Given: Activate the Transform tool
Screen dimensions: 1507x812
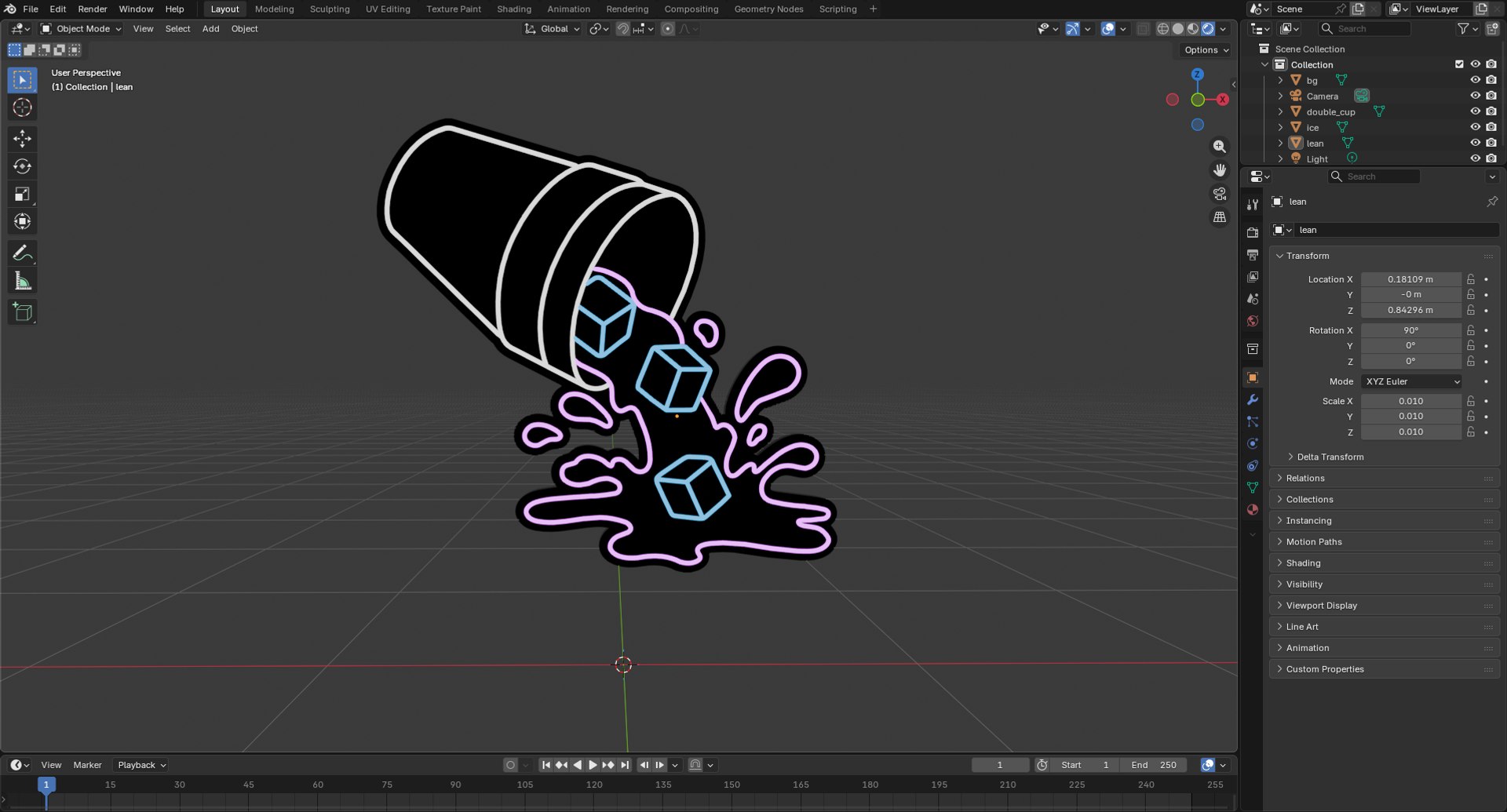Looking at the screenshot, I should 22,221.
